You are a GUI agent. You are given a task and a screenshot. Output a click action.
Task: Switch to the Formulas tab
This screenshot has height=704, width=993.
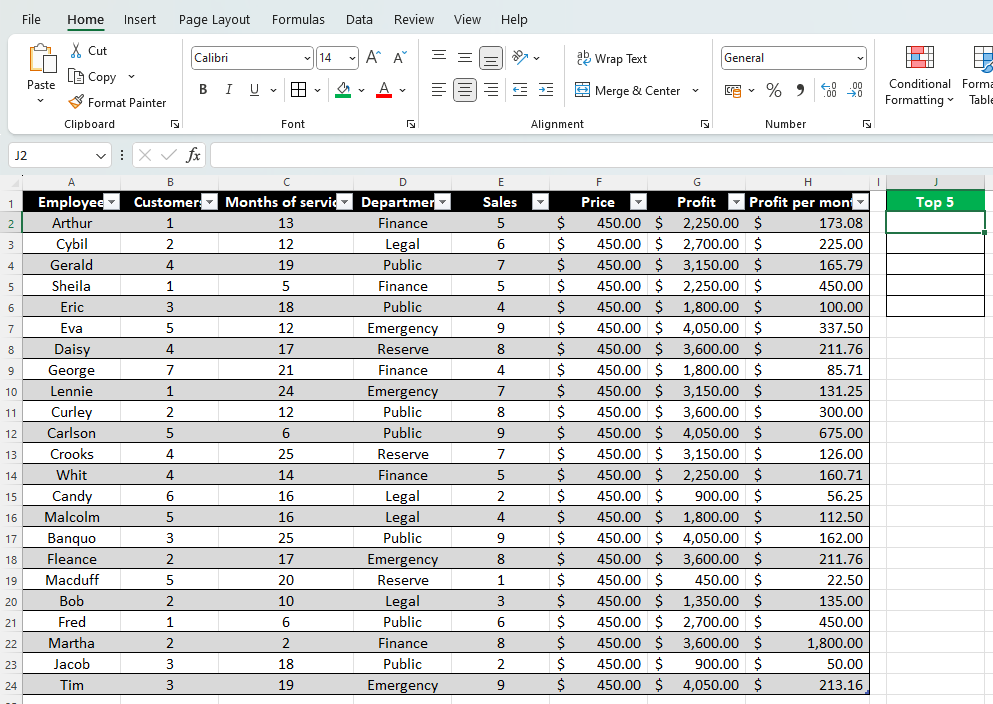coord(298,19)
